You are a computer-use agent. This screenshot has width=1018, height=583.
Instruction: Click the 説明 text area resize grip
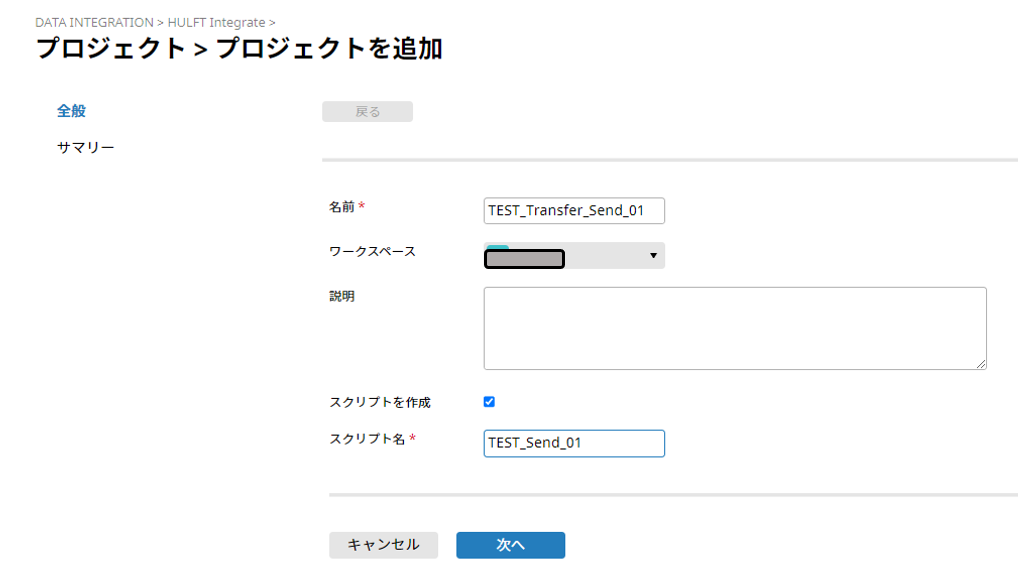tap(981, 364)
